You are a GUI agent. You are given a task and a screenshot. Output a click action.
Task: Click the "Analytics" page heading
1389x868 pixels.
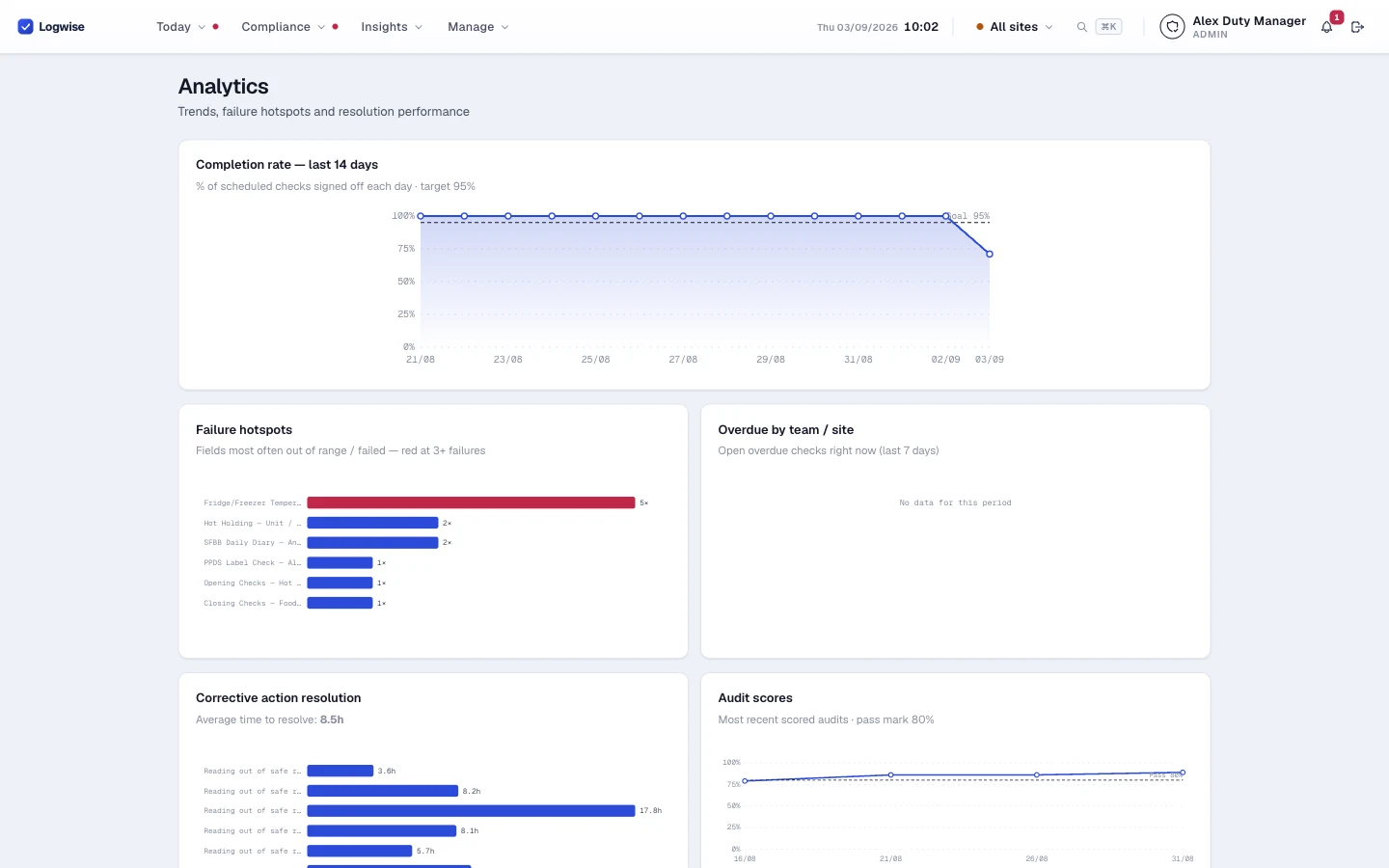point(224,87)
